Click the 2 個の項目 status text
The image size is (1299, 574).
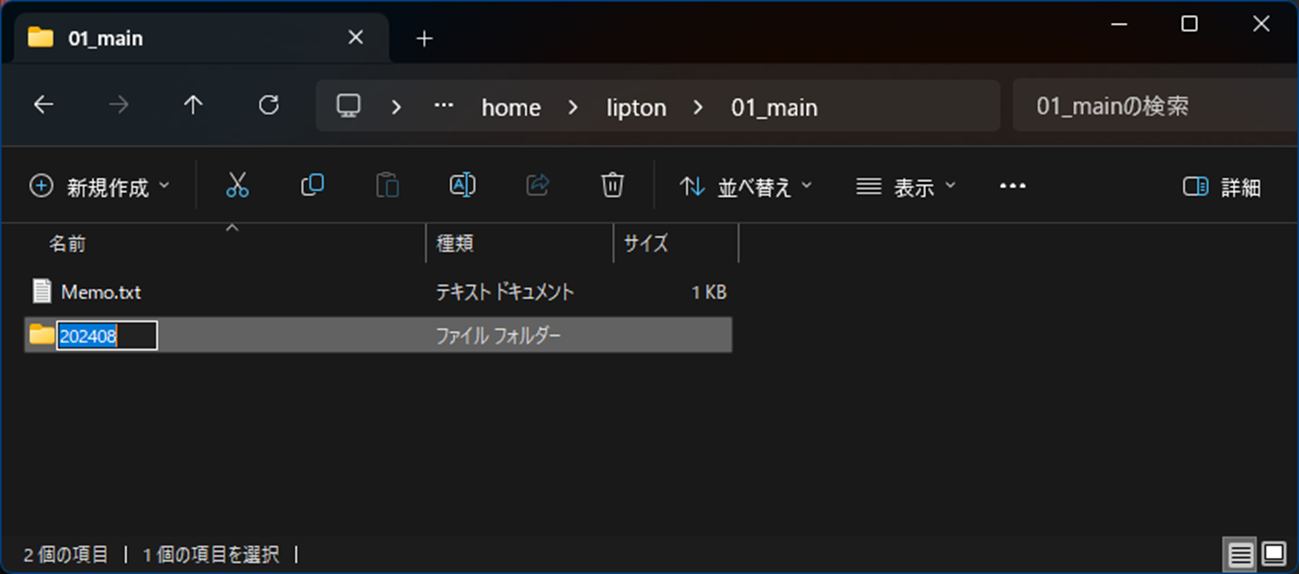click(66, 553)
